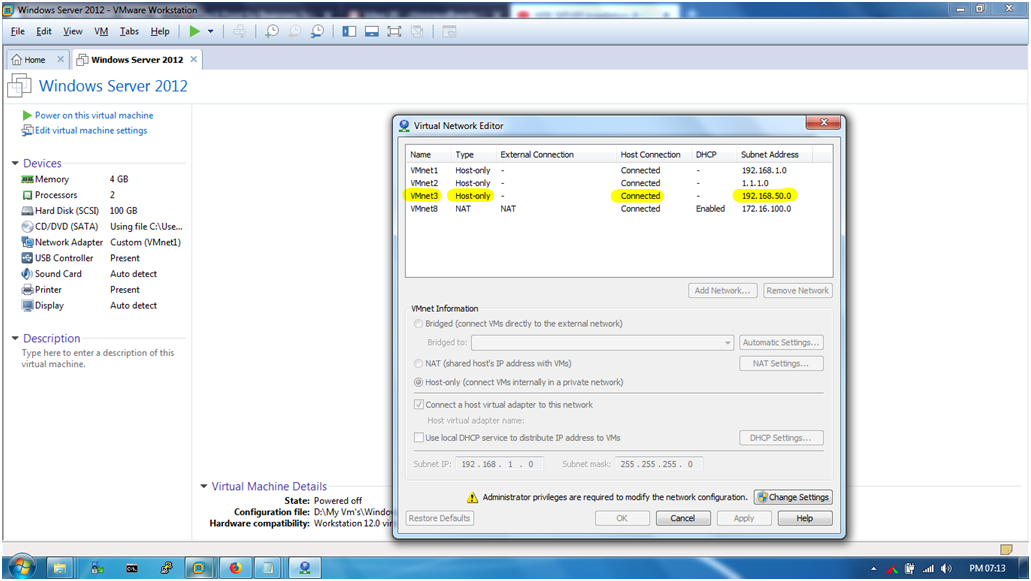Select the Display device

102,305
